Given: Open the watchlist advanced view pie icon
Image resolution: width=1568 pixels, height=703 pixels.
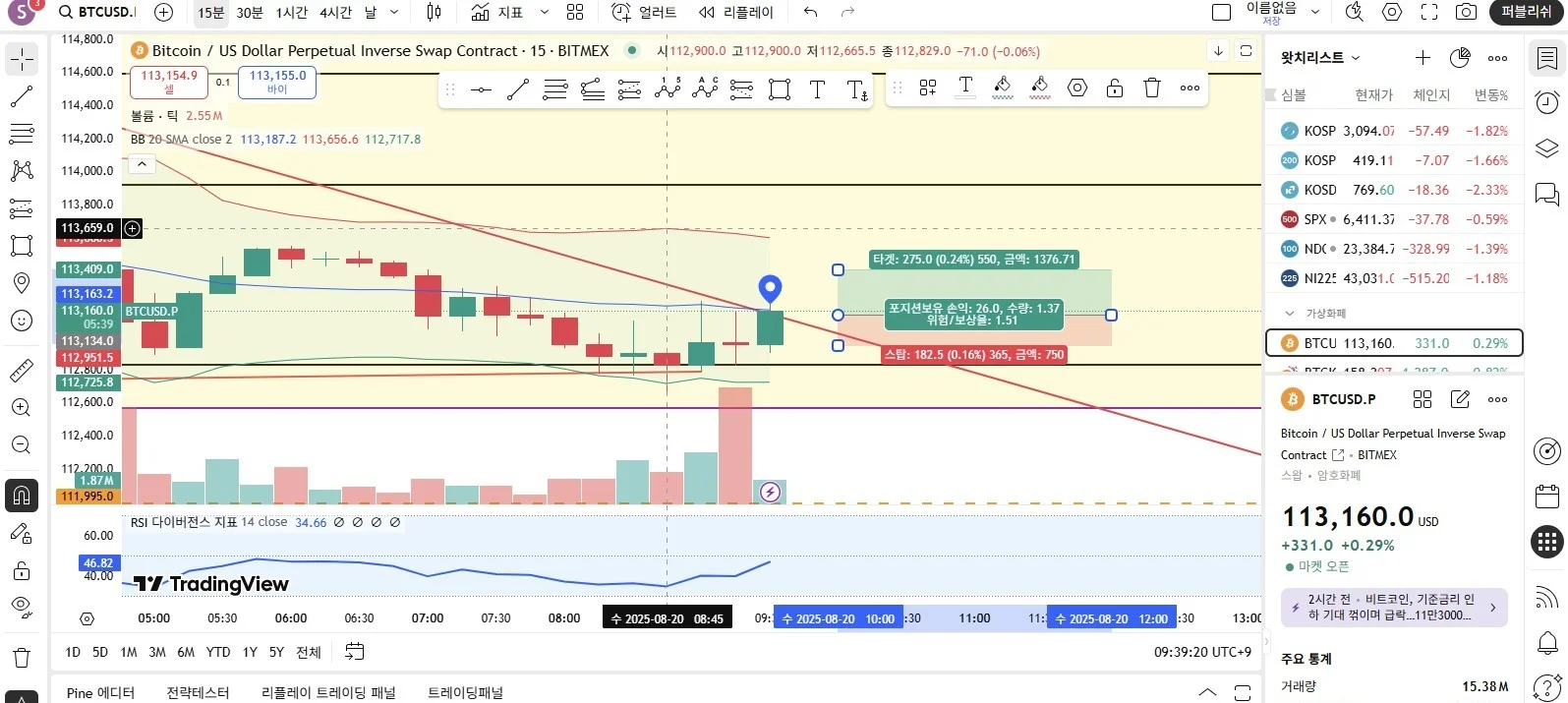Looking at the screenshot, I should click(x=1460, y=58).
